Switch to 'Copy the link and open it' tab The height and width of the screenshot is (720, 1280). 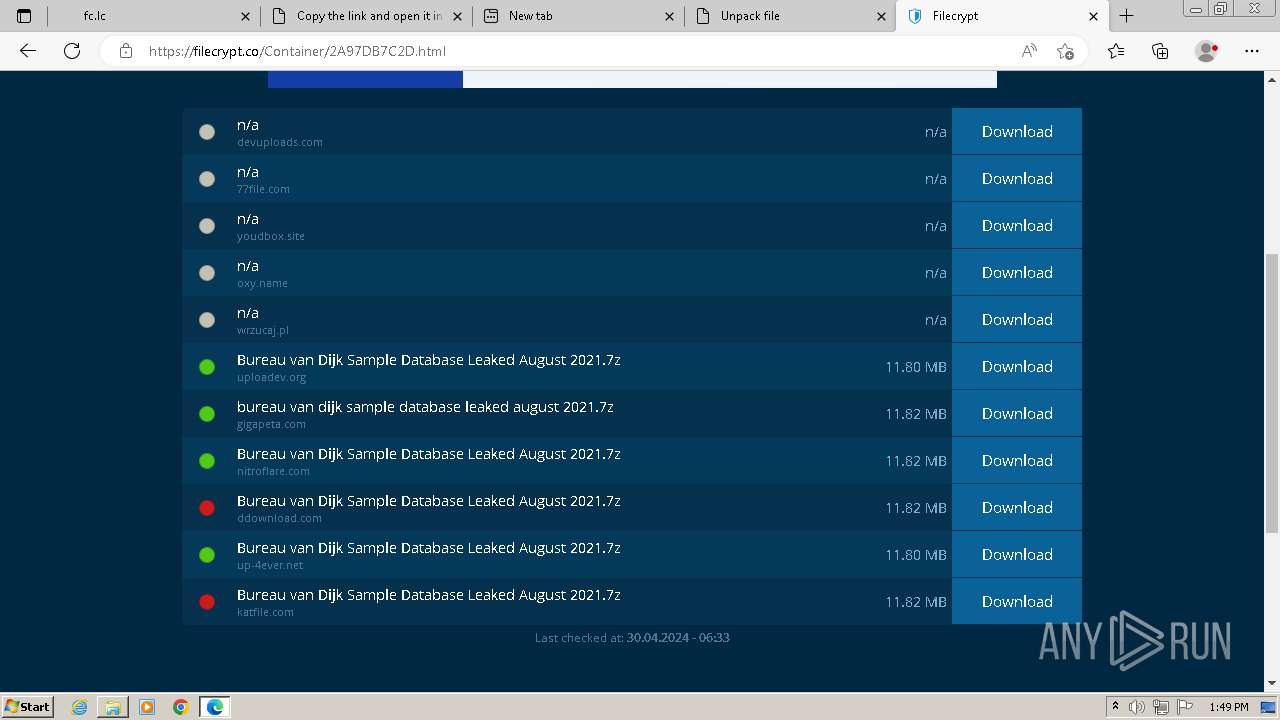(x=365, y=16)
